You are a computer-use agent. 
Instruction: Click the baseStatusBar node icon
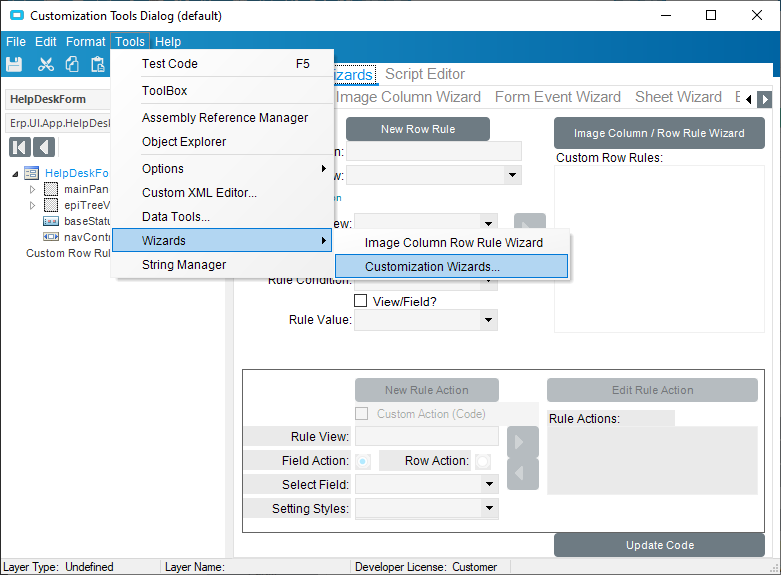point(51,221)
